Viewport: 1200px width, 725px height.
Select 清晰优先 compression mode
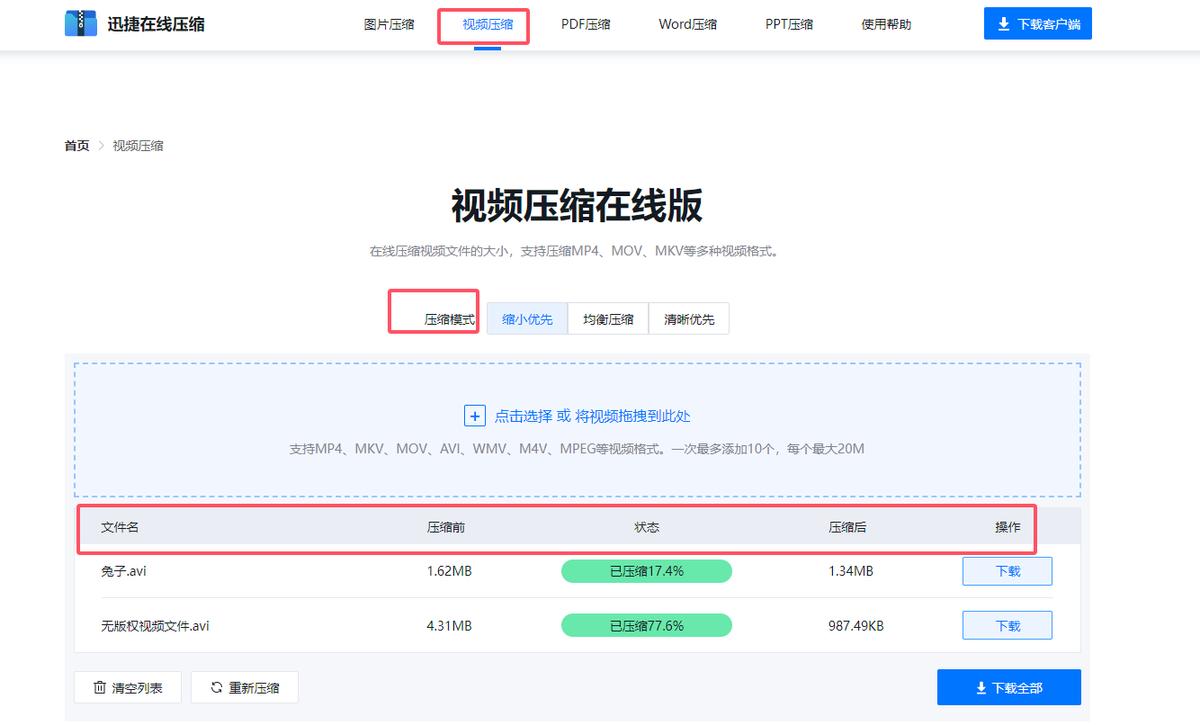pyautogui.click(x=689, y=318)
